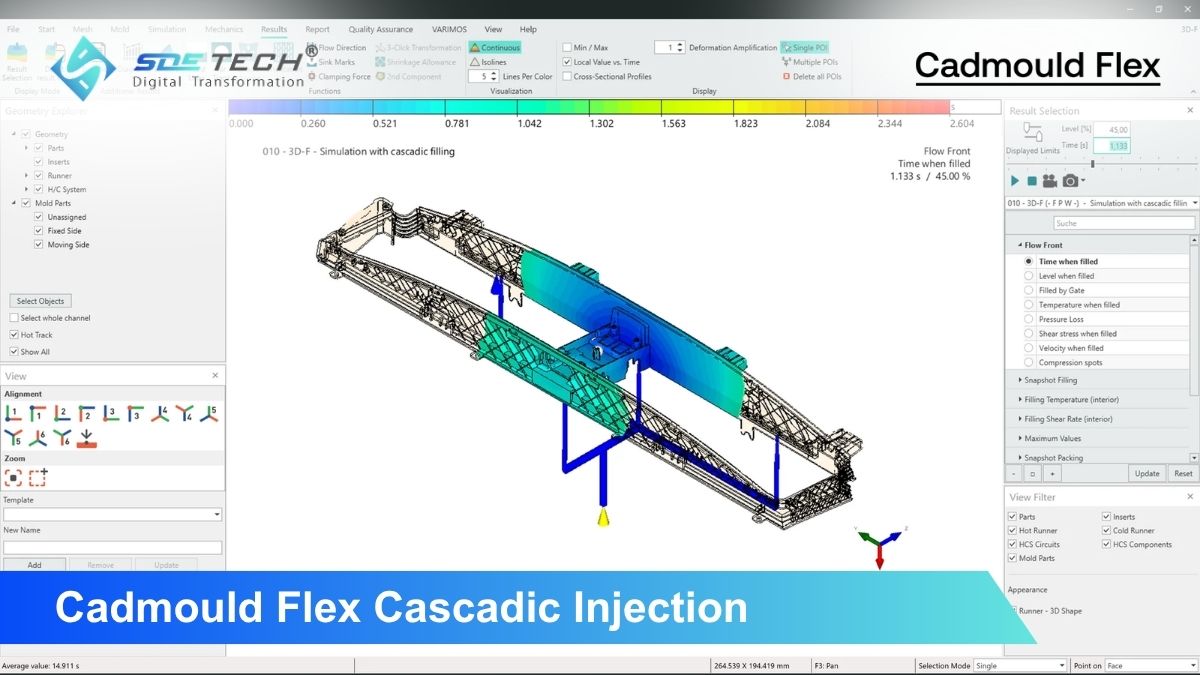This screenshot has height=675, width=1200.
Task: Close the View Filter panel
Action: pyautogui.click(x=1190, y=497)
